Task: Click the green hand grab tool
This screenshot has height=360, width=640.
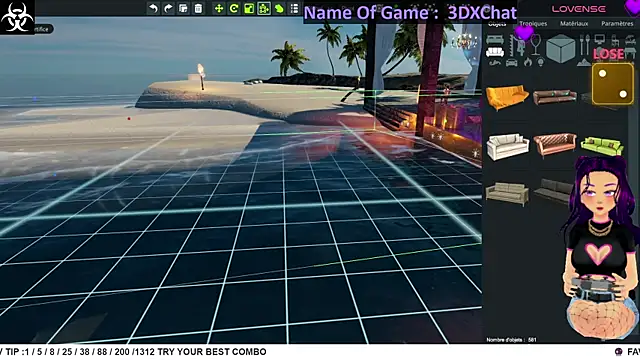Action: (279, 8)
